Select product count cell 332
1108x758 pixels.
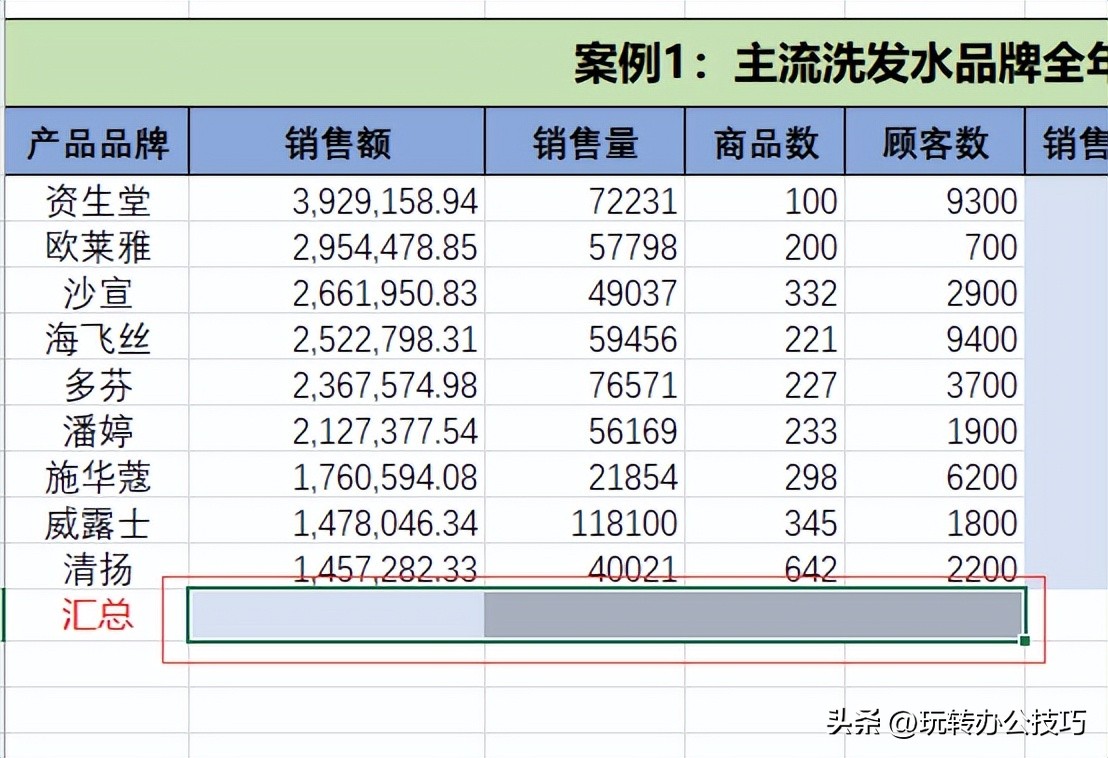pyautogui.click(x=765, y=291)
